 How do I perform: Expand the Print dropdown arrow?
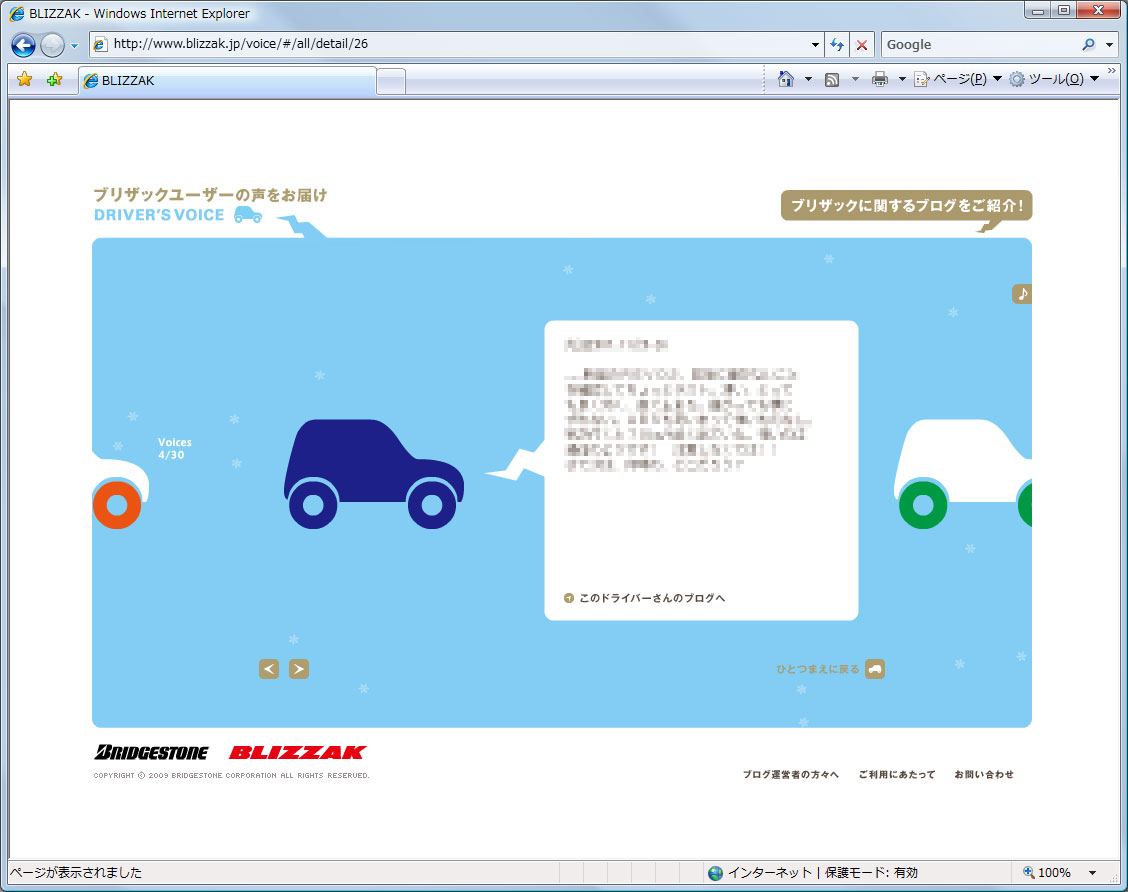pos(901,79)
